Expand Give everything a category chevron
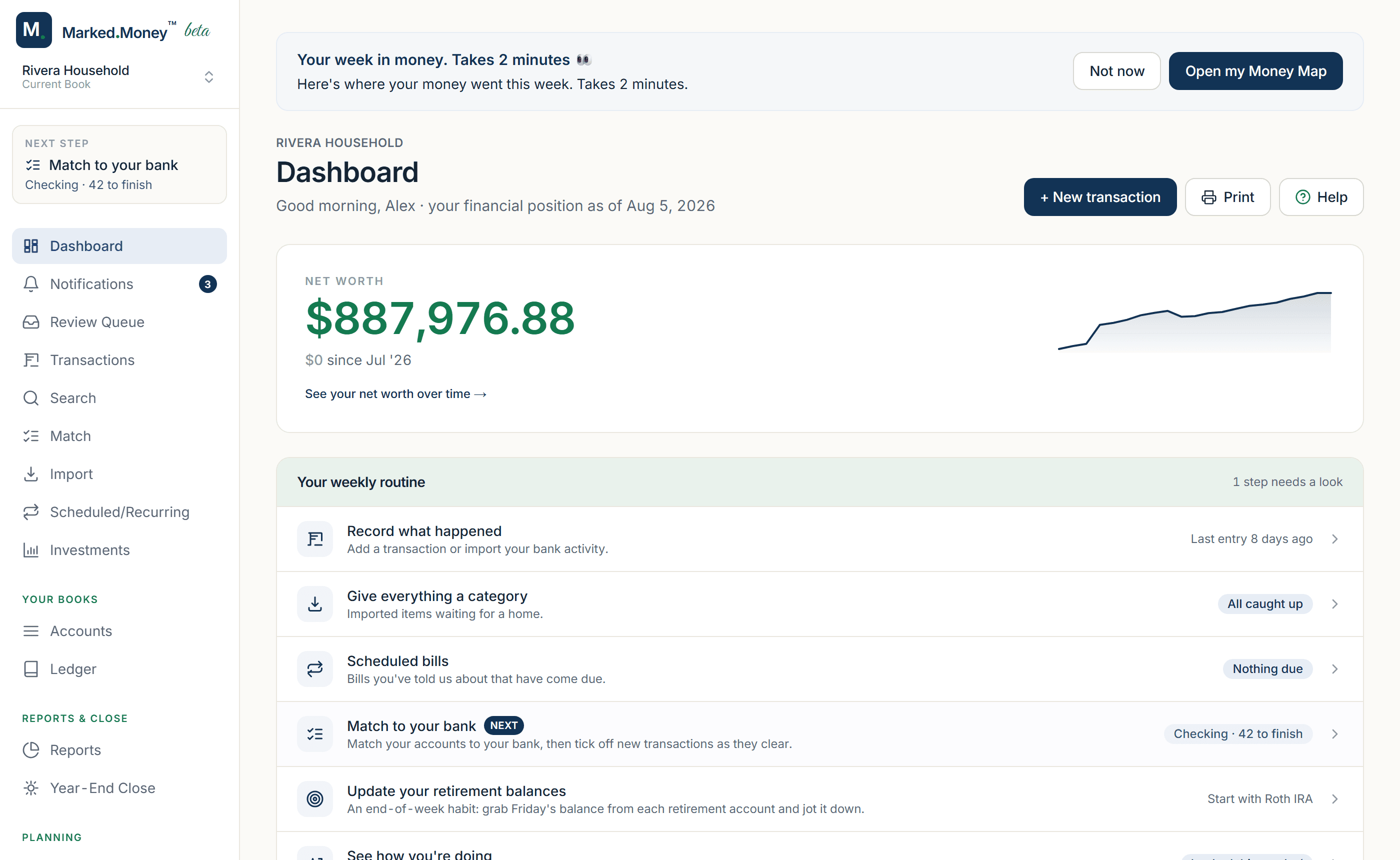The image size is (1400, 860). (x=1334, y=603)
